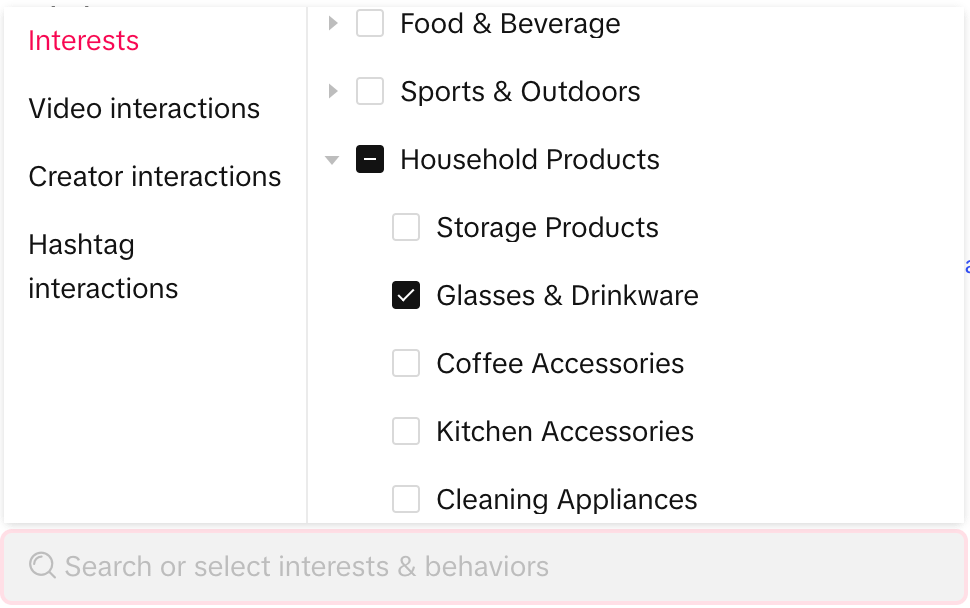970x608 pixels.
Task: Select the Hashtag interactions tab
Action: tap(103, 266)
